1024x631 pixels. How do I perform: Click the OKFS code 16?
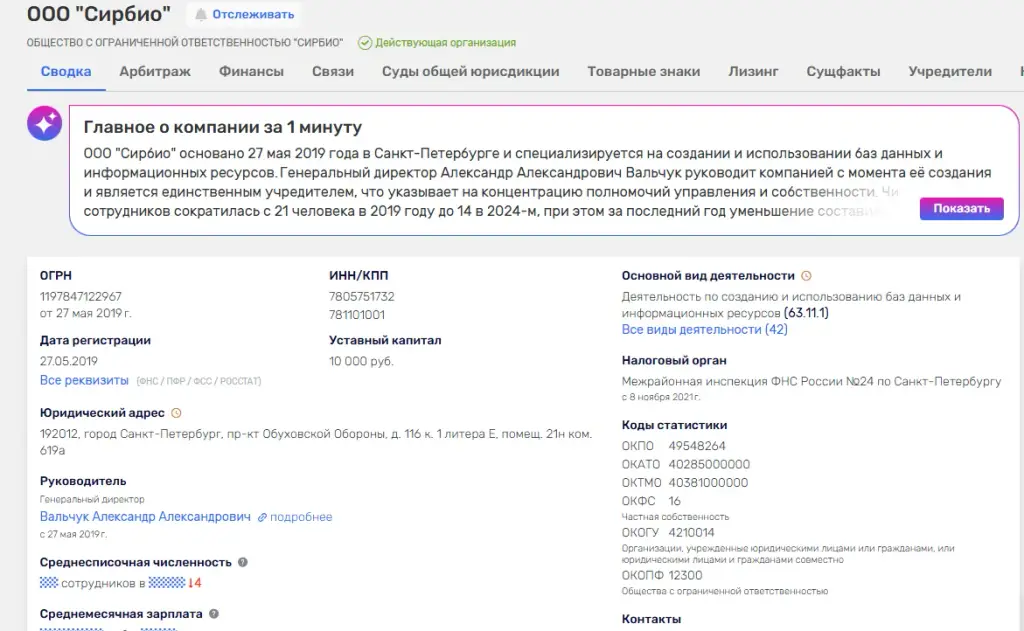675,501
